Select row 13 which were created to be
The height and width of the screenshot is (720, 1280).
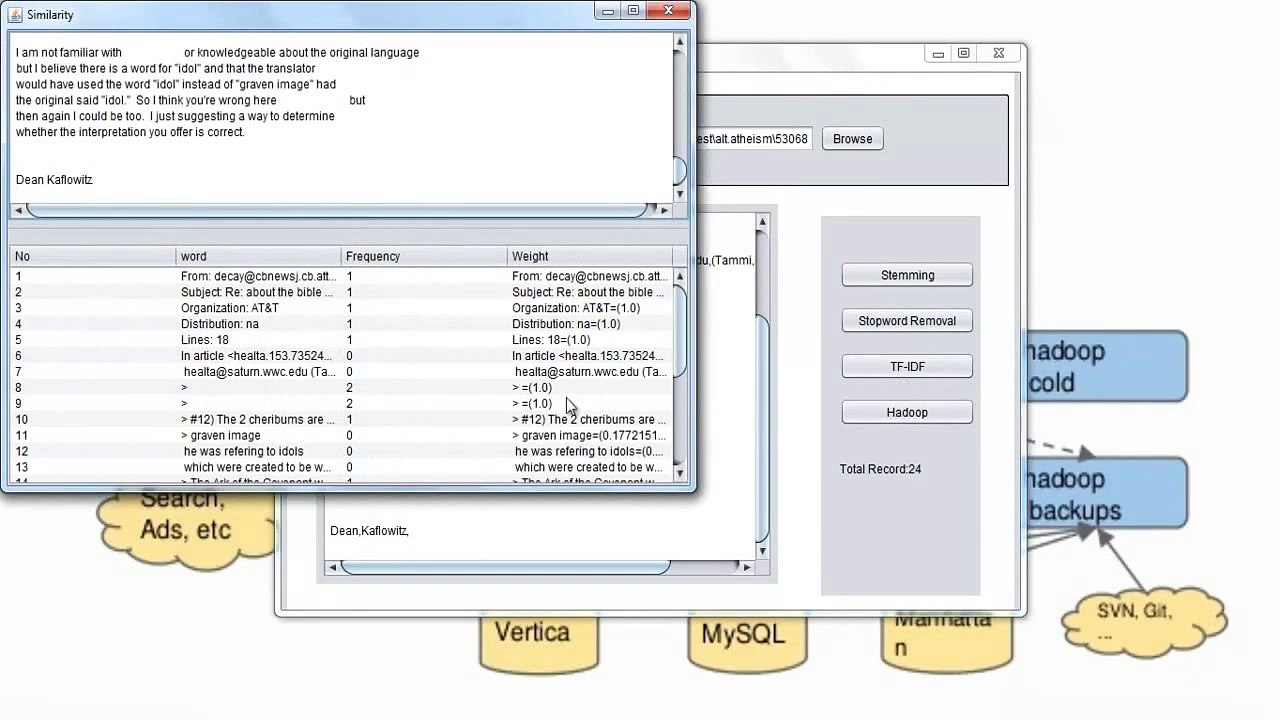[258, 468]
